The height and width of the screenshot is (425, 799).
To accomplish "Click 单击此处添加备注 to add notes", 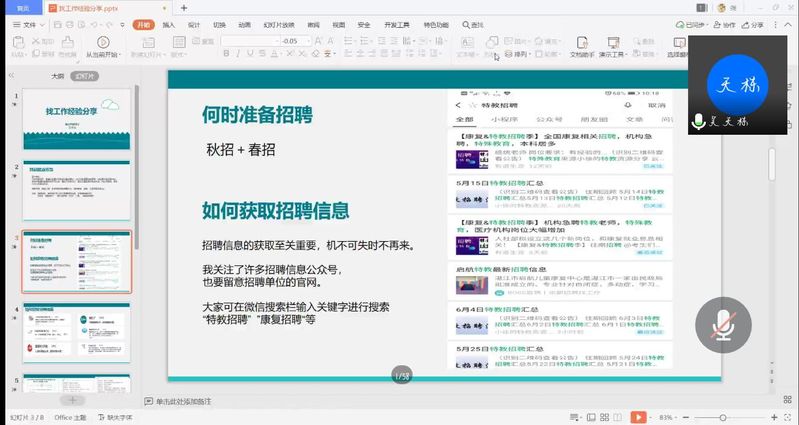I will 182,401.
